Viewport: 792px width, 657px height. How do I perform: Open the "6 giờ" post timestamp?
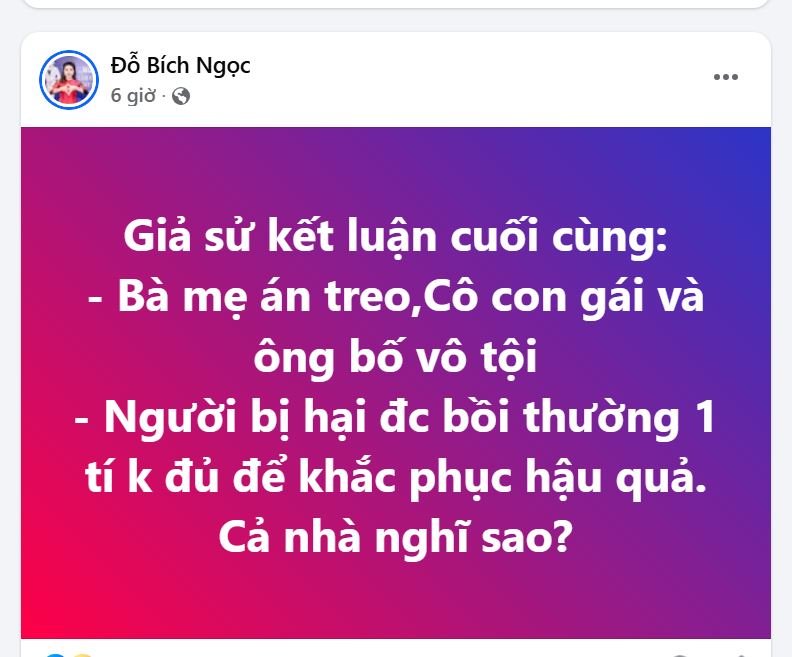point(133,95)
